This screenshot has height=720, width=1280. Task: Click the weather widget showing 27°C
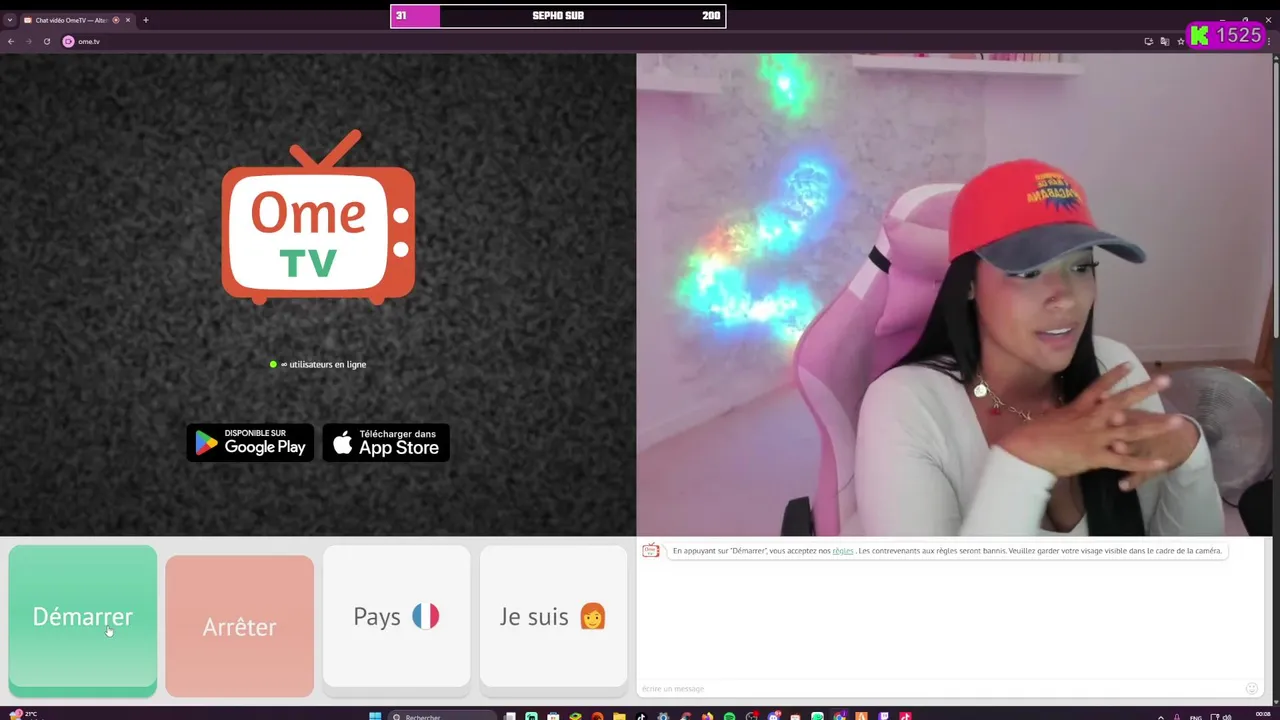(23, 715)
